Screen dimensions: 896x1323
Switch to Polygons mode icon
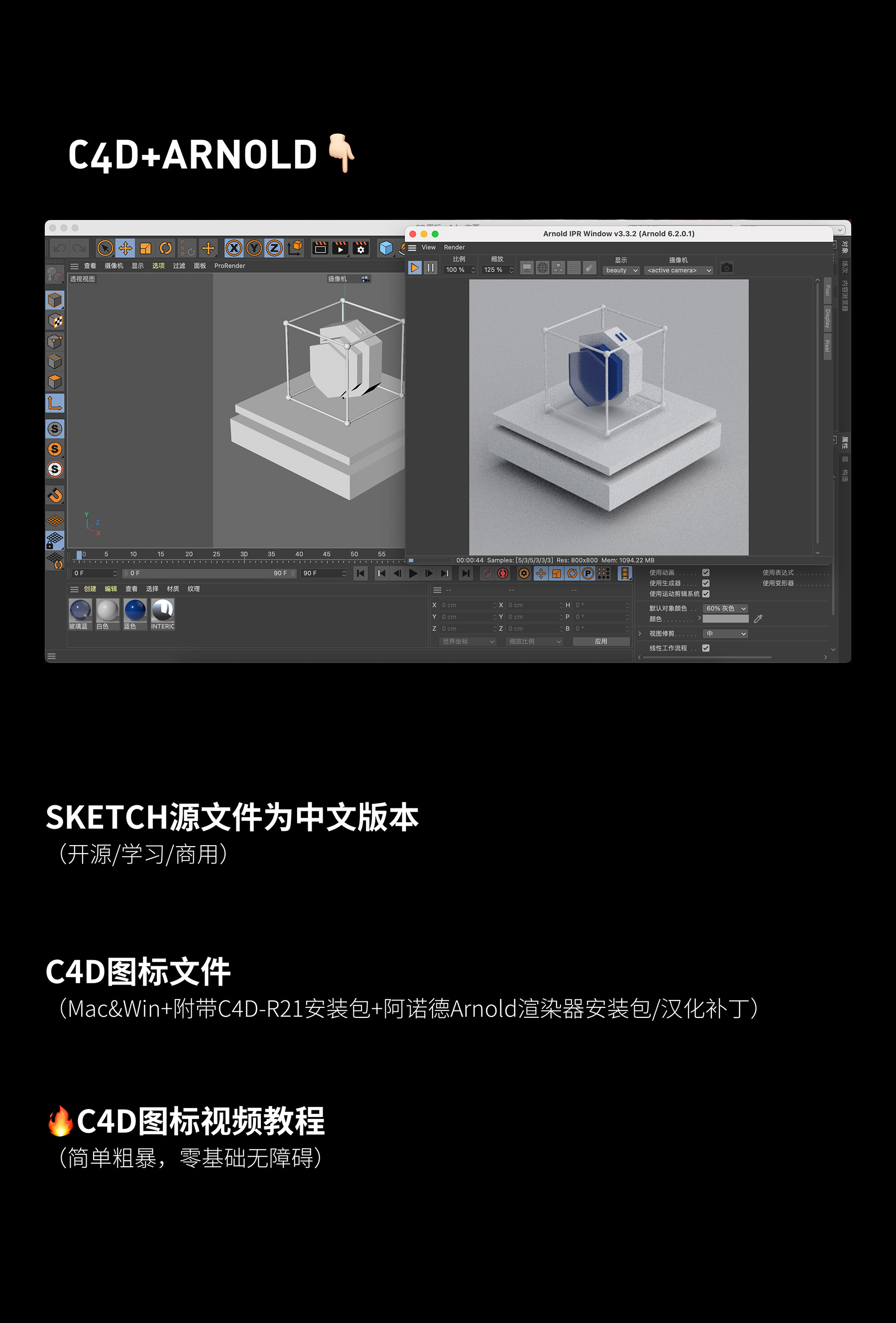pyautogui.click(x=55, y=381)
